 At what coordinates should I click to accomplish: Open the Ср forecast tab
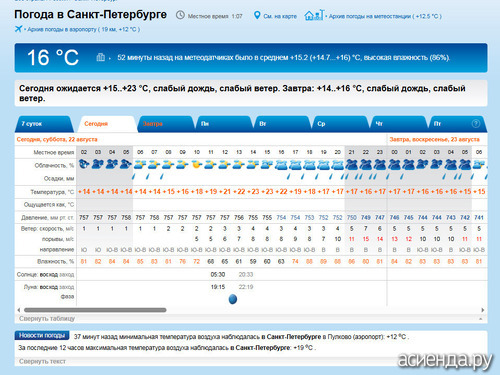click(340, 124)
